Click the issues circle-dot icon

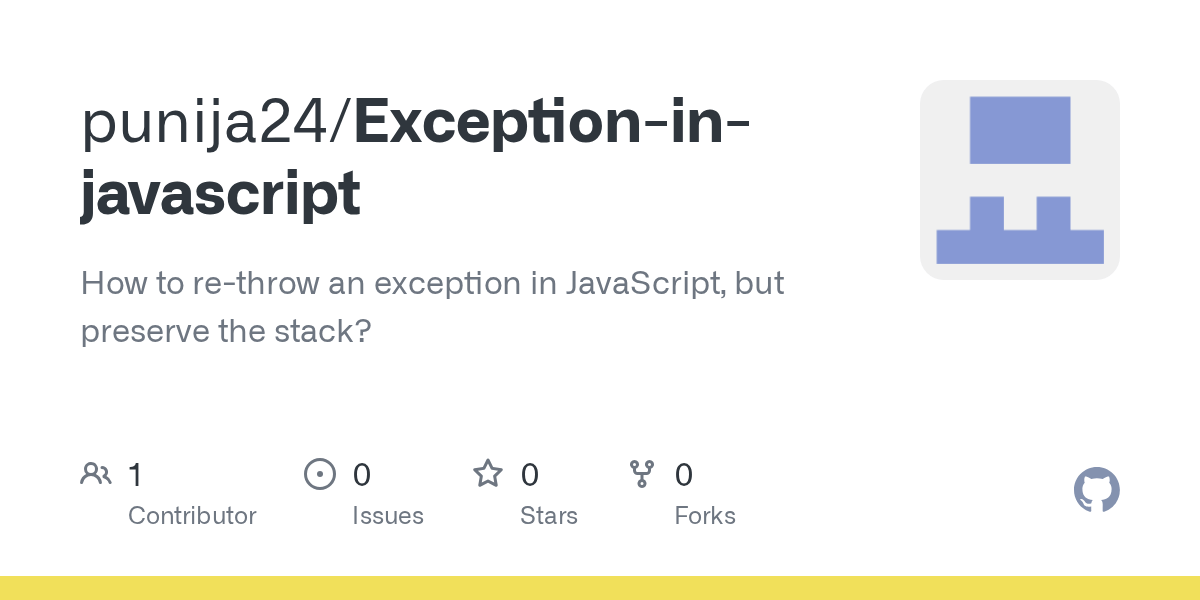tap(320, 473)
